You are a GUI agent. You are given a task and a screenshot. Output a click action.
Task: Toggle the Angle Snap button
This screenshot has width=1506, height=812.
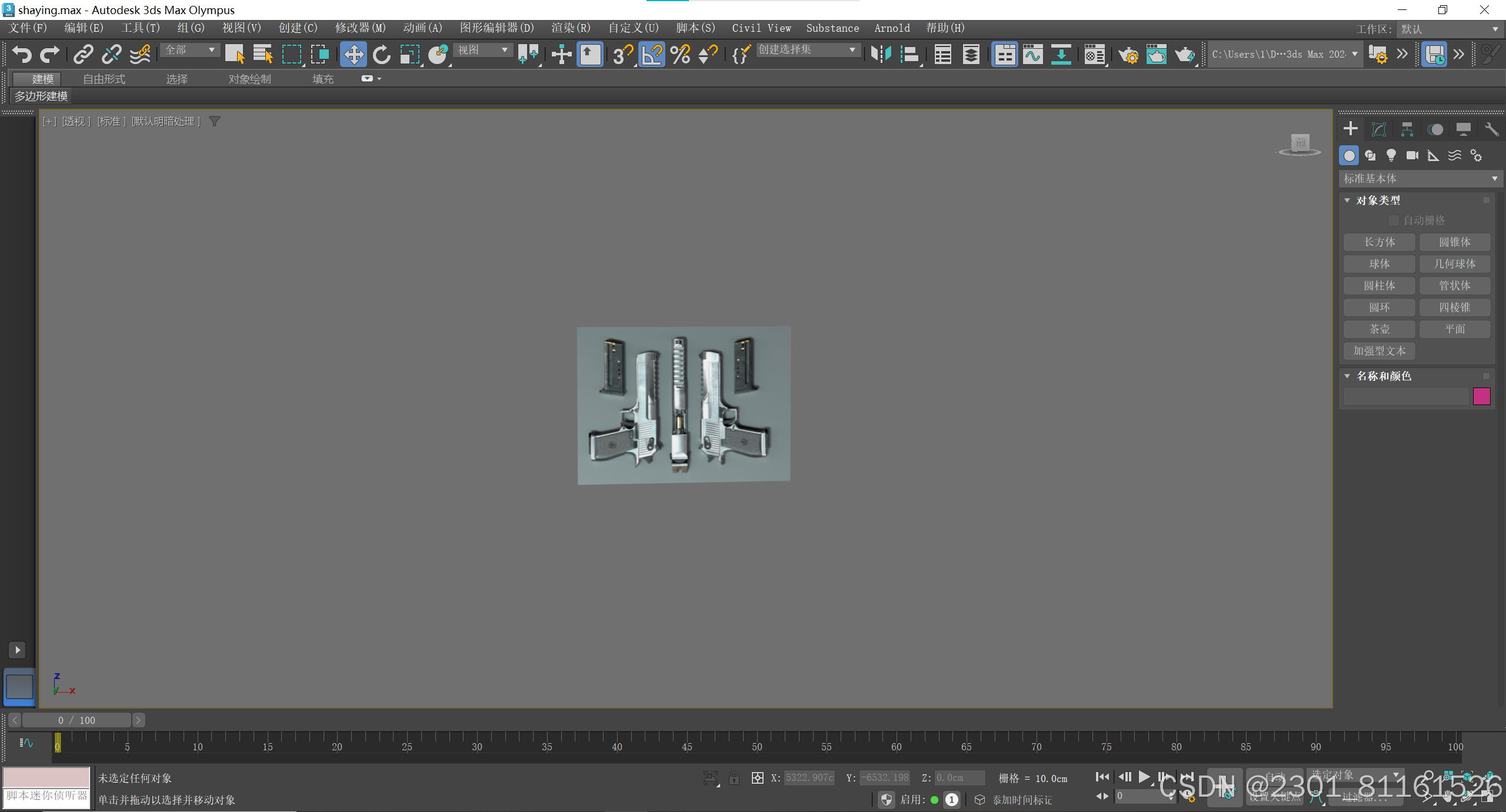coord(652,55)
